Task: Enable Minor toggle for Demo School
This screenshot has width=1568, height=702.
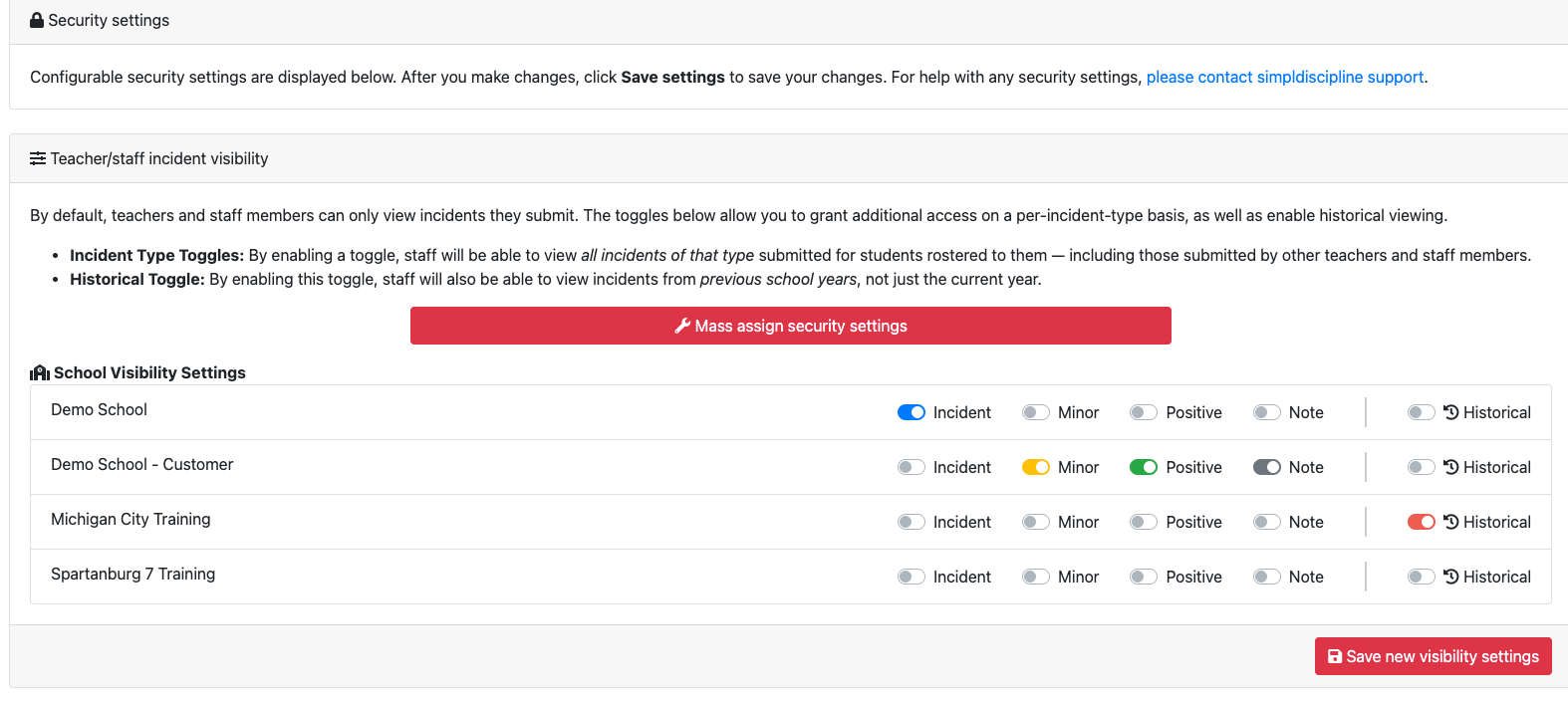Action: 1036,412
